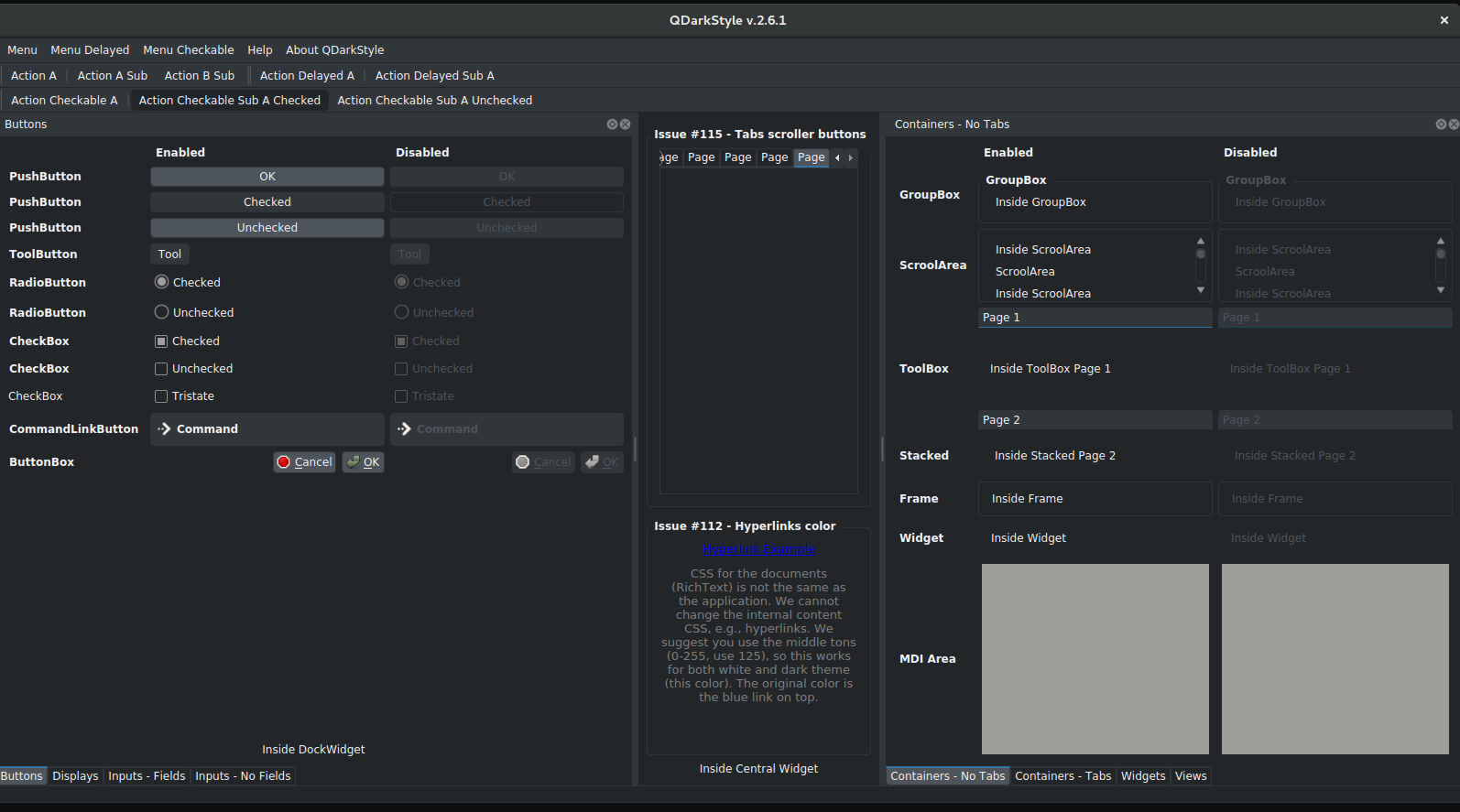The width and height of the screenshot is (1460, 812).
Task: Close the Buttons dock panel
Action: (x=626, y=125)
